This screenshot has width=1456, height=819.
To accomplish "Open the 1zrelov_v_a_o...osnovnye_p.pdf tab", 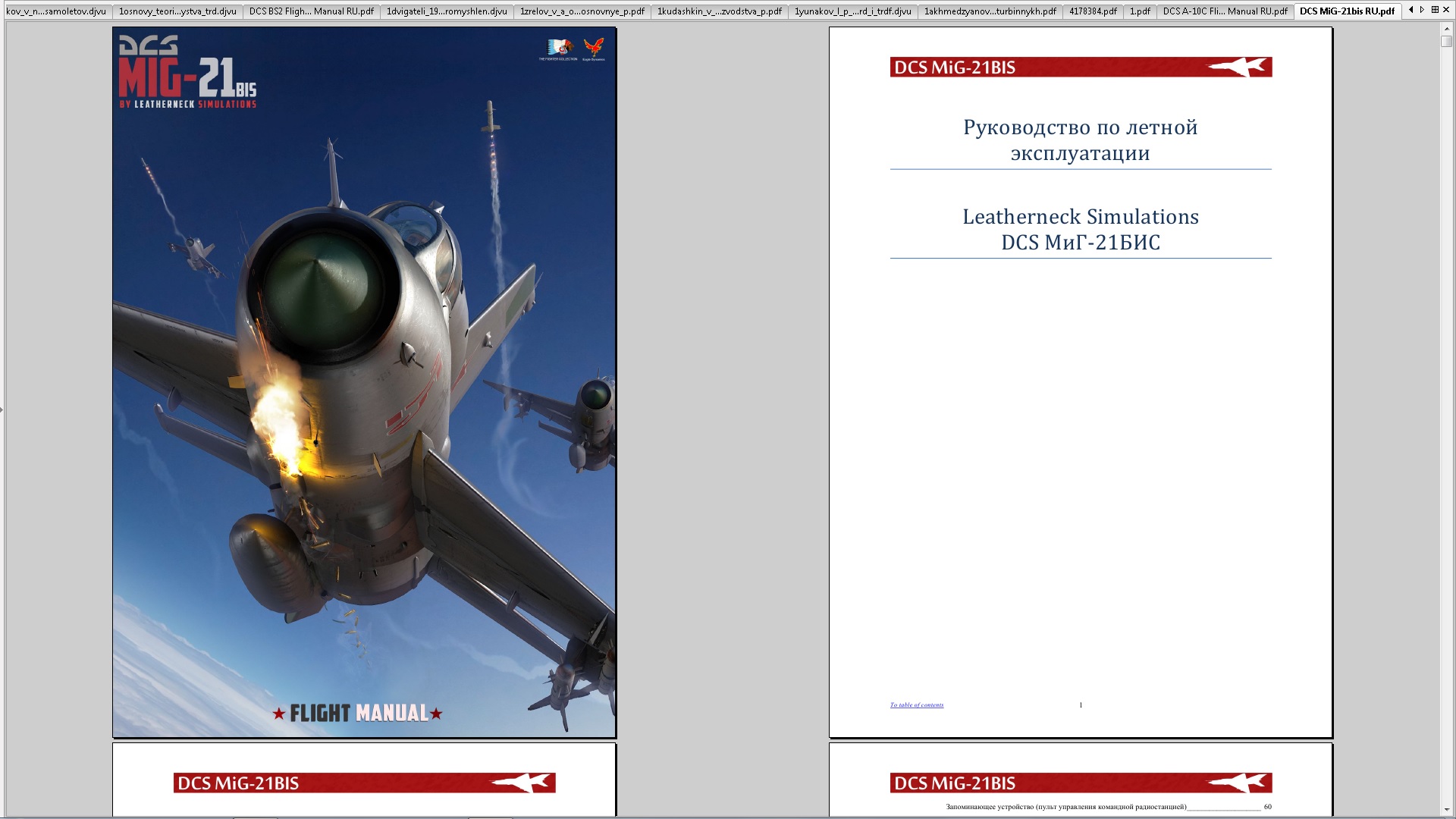I will [582, 11].
